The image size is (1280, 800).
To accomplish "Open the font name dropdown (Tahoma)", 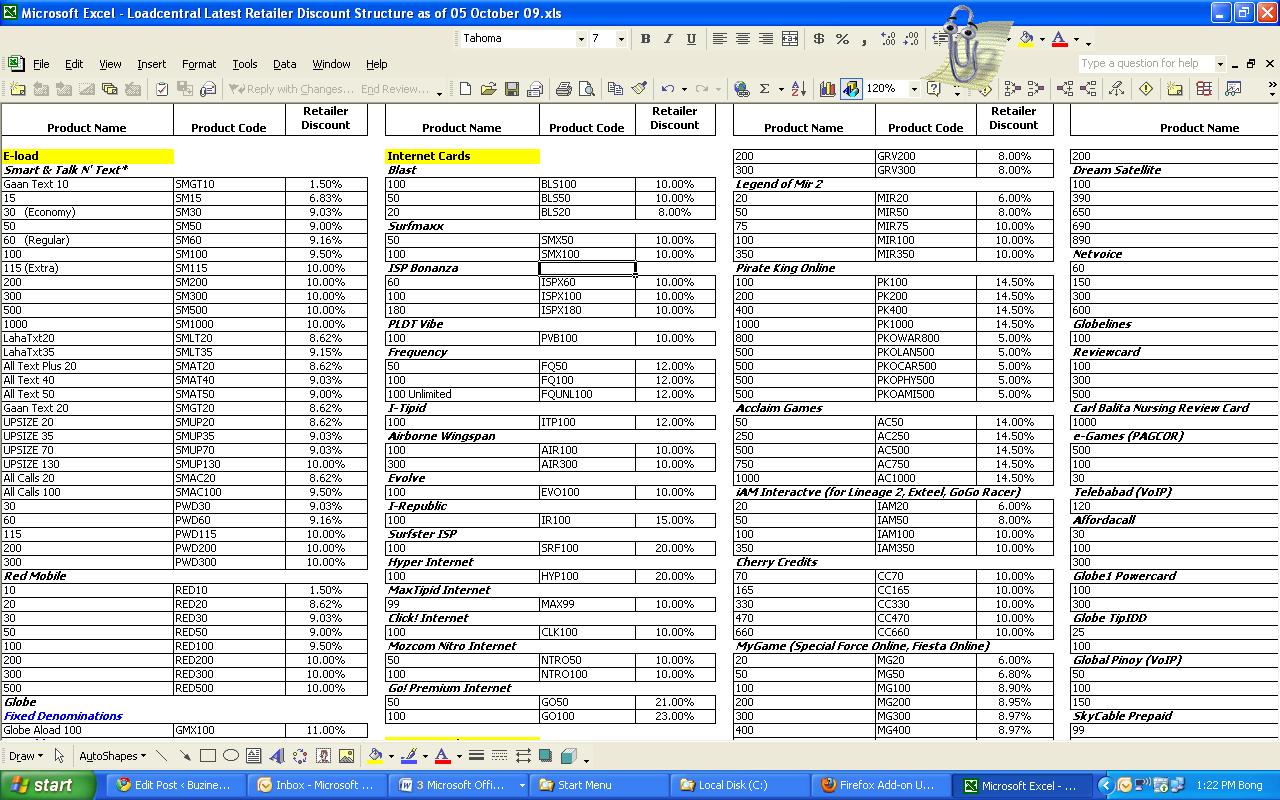I will click(x=581, y=39).
